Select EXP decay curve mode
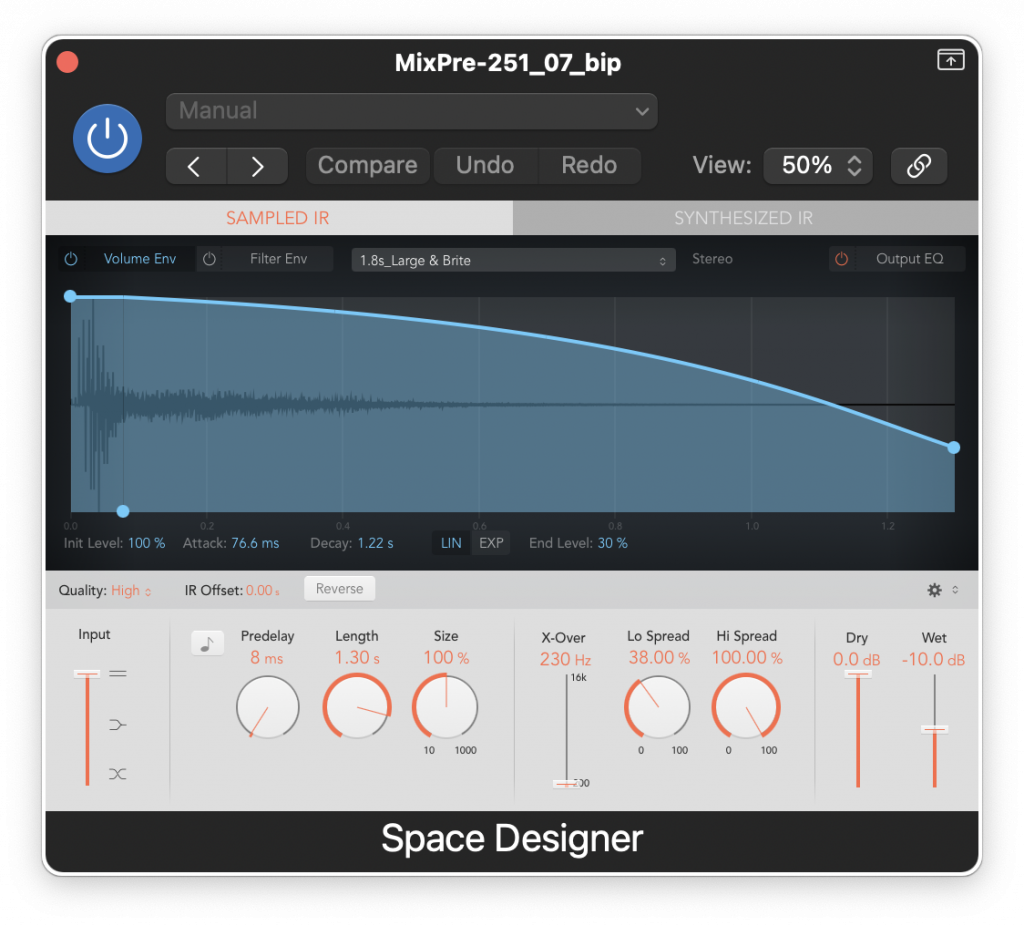The width and height of the screenshot is (1024, 926). click(x=491, y=543)
